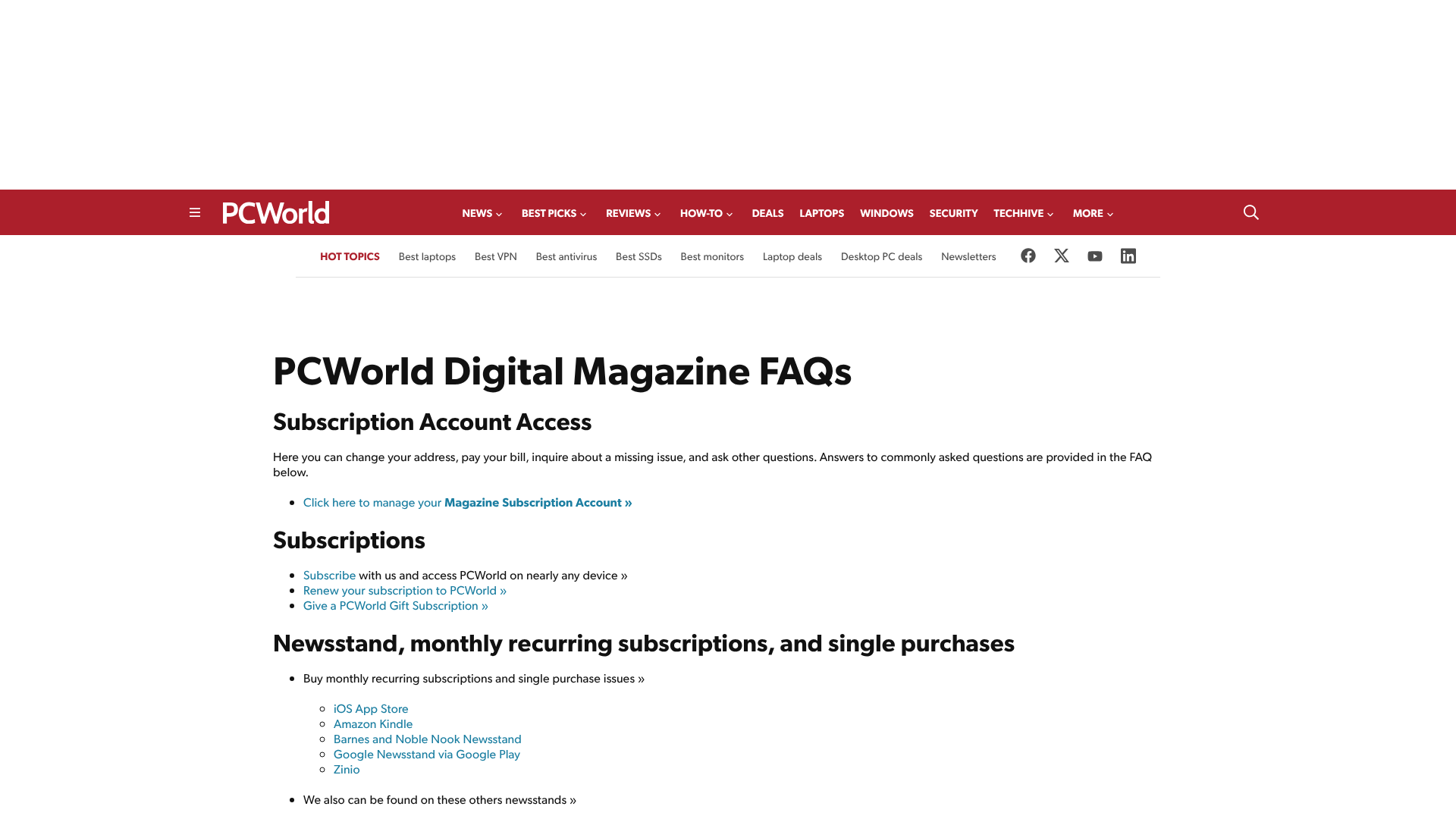1456x819 pixels.
Task: Click the Magazine Subscription Account link
Action: [467, 503]
